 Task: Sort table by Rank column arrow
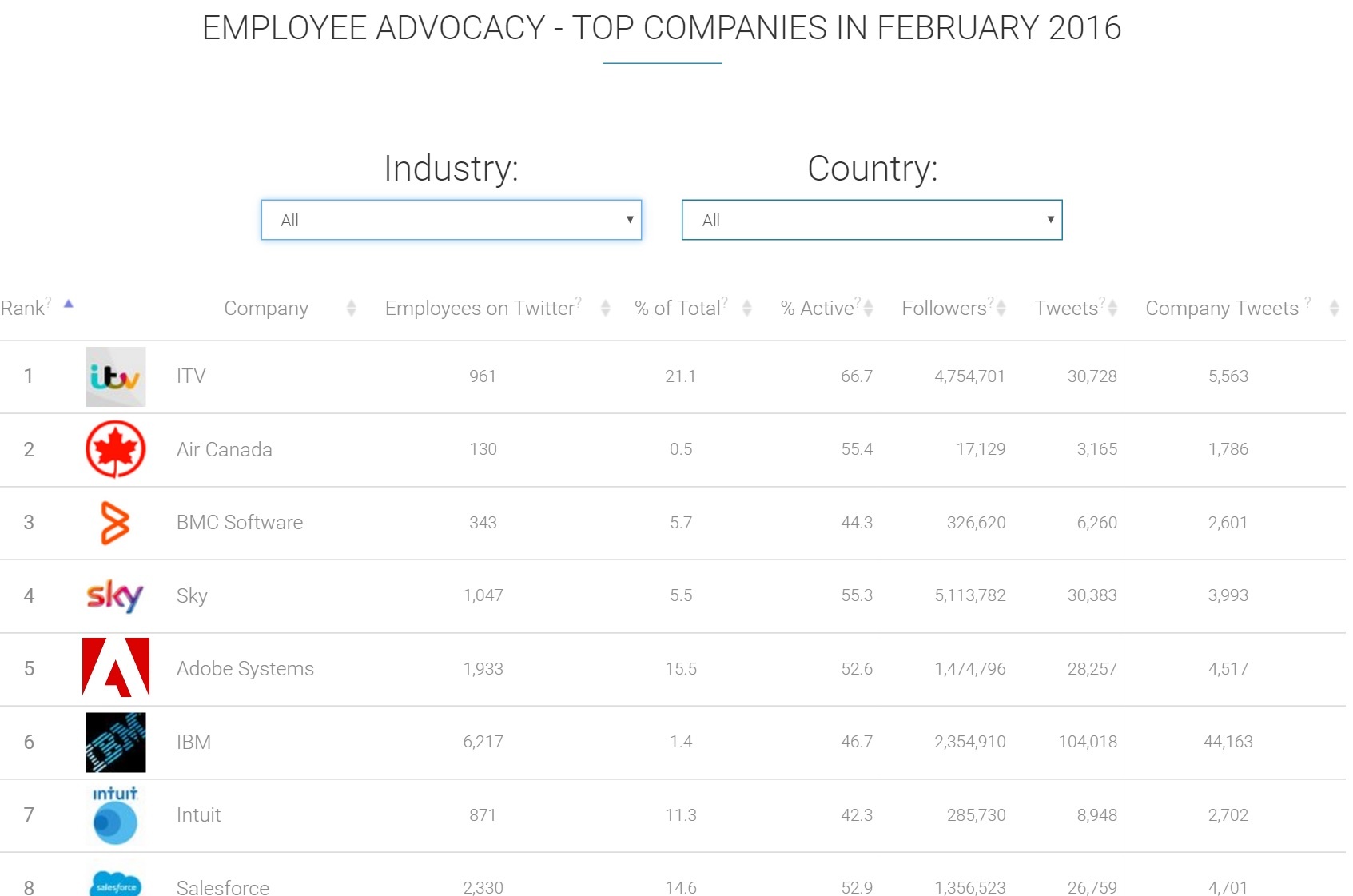[x=69, y=305]
